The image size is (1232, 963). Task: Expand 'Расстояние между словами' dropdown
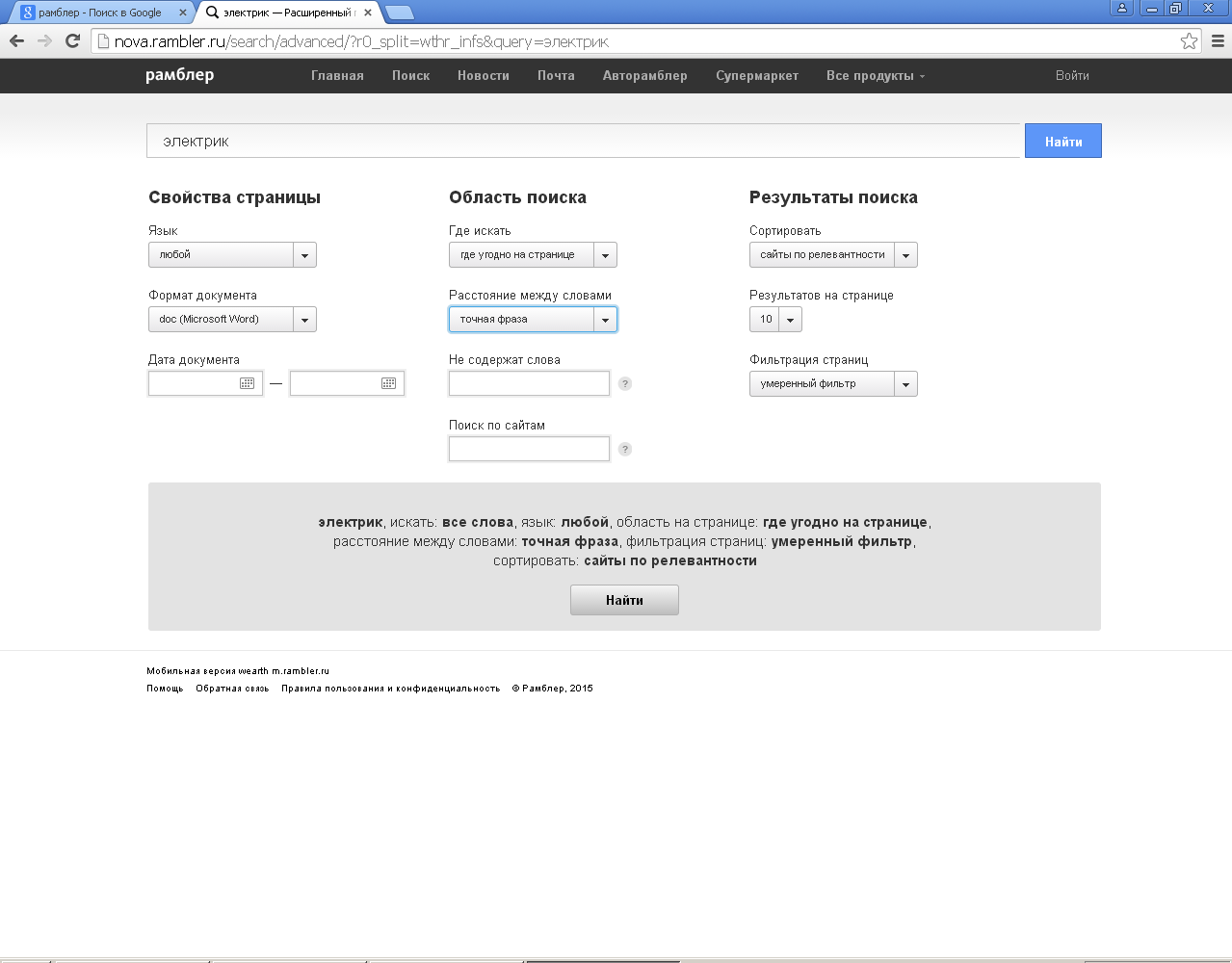[x=533, y=319]
